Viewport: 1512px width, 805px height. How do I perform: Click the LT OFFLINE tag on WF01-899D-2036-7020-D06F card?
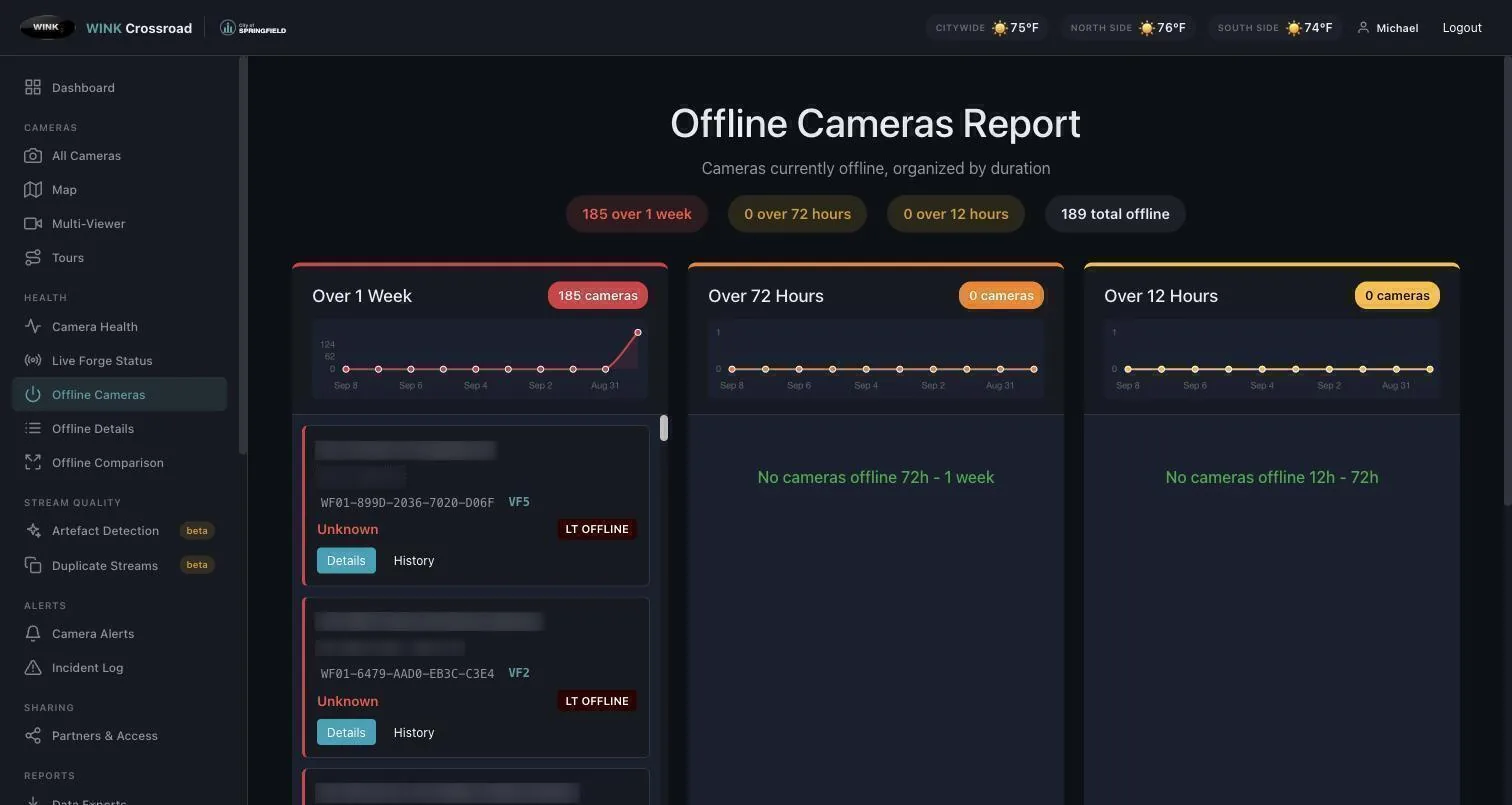(597, 530)
